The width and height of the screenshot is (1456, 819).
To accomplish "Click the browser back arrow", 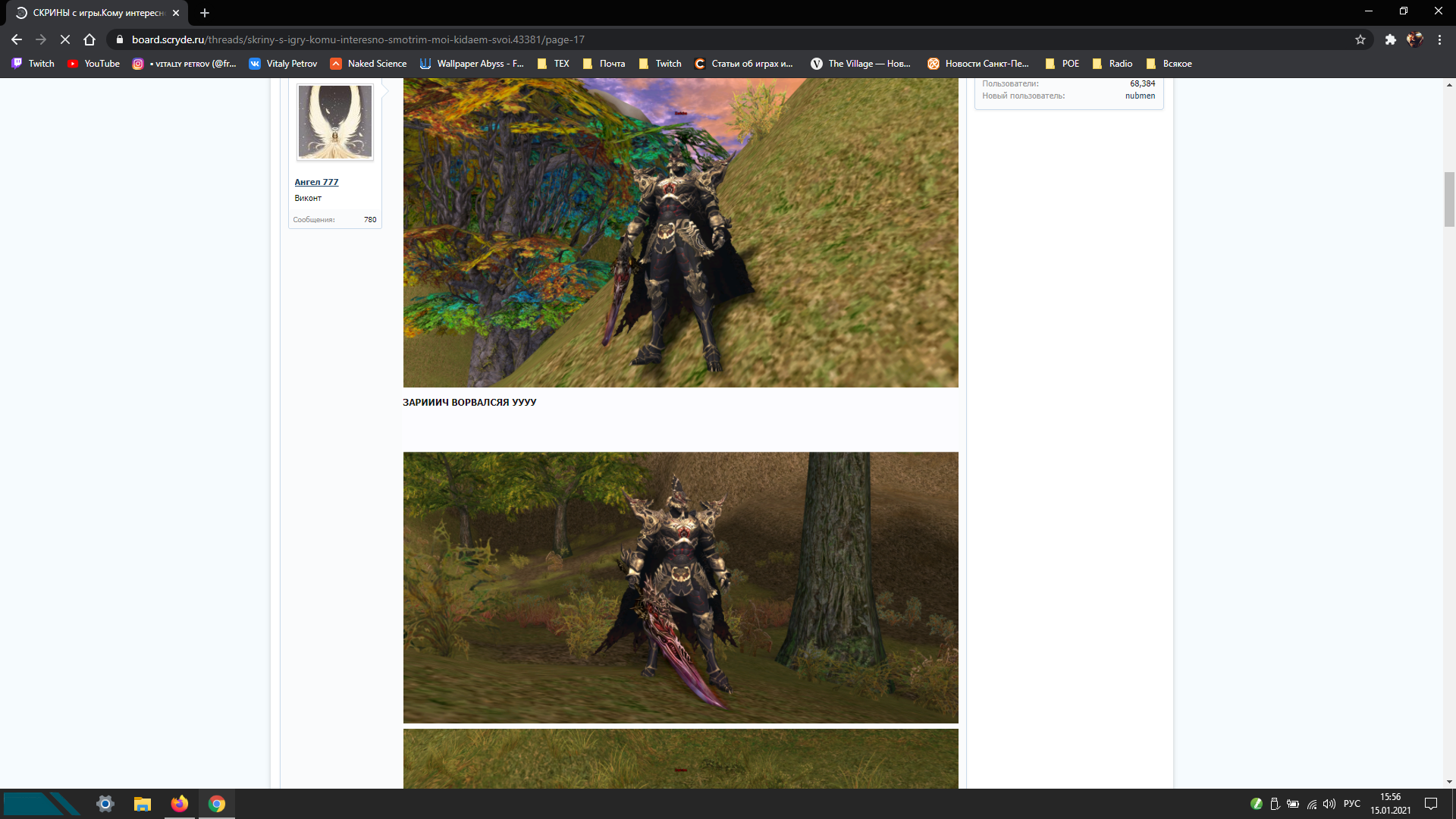I will coord(17,39).
